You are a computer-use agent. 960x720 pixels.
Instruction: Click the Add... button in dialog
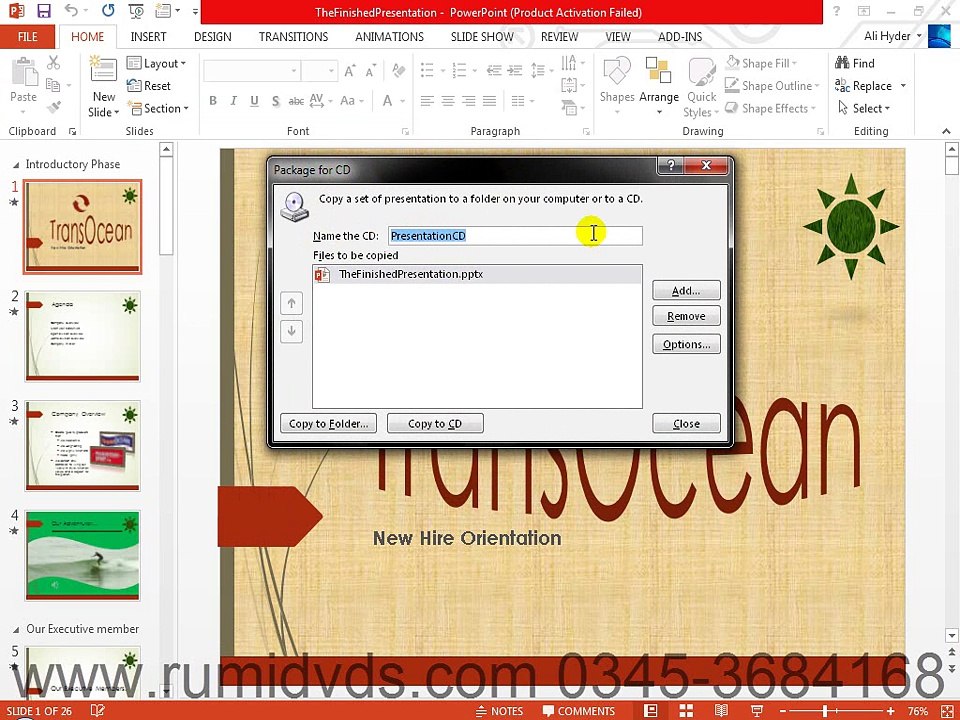(x=686, y=290)
